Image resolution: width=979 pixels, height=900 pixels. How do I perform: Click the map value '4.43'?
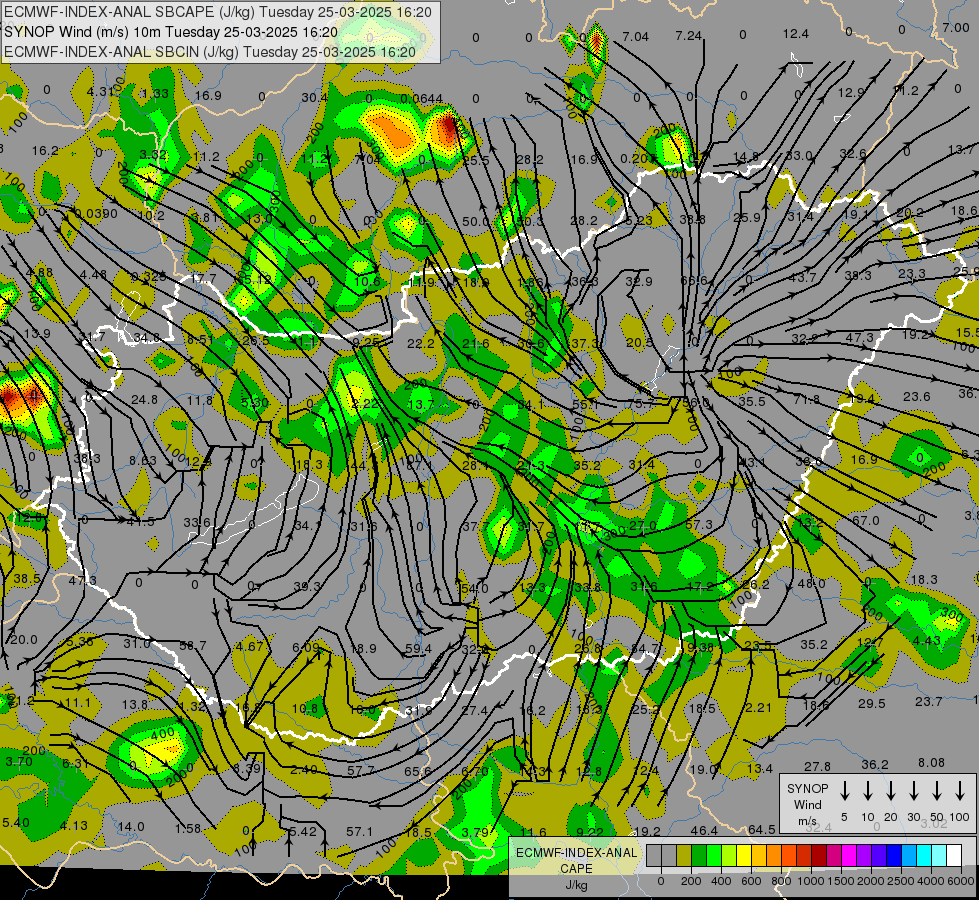(x=926, y=640)
